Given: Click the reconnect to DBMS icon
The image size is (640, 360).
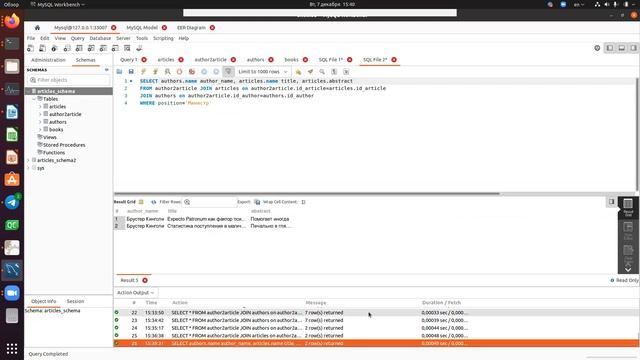Looking at the screenshot, I should [139, 48].
